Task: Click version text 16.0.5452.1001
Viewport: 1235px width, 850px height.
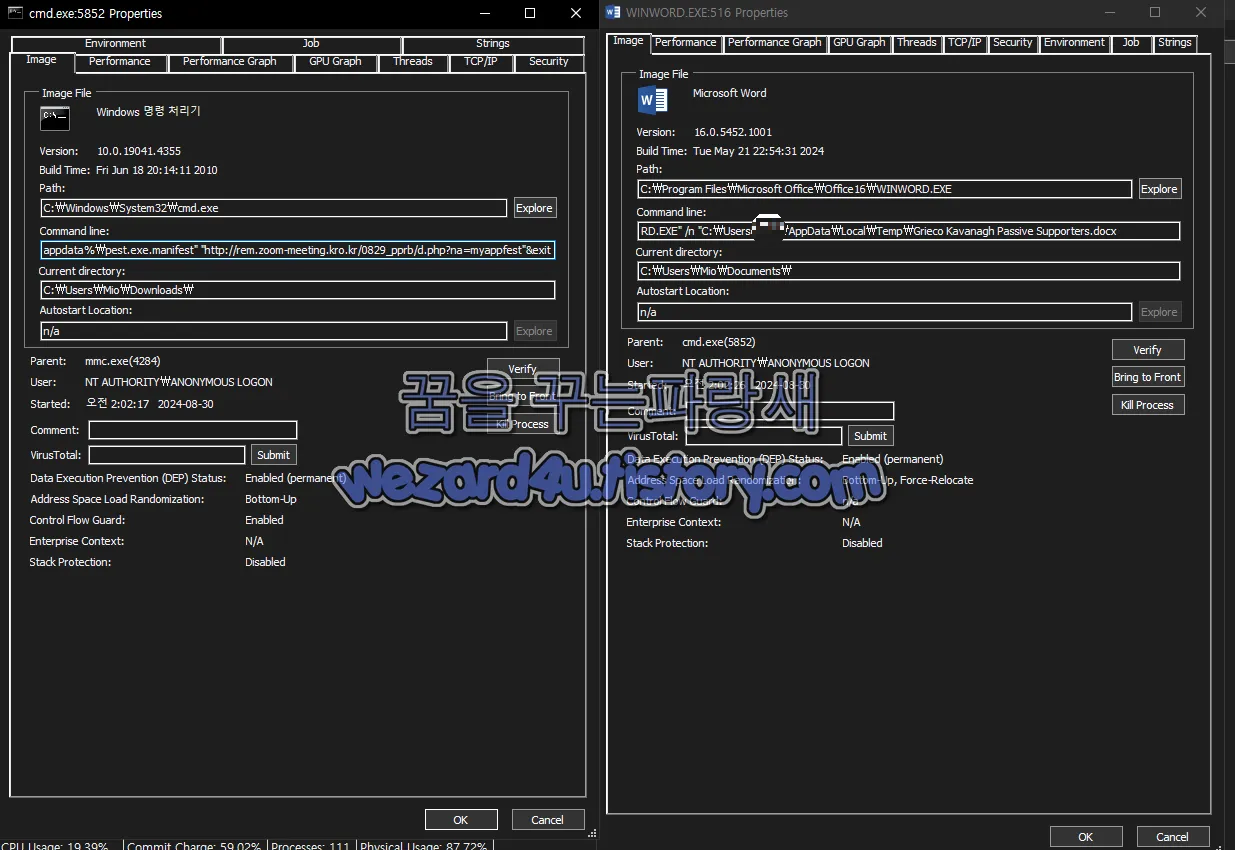Action: 733,132
